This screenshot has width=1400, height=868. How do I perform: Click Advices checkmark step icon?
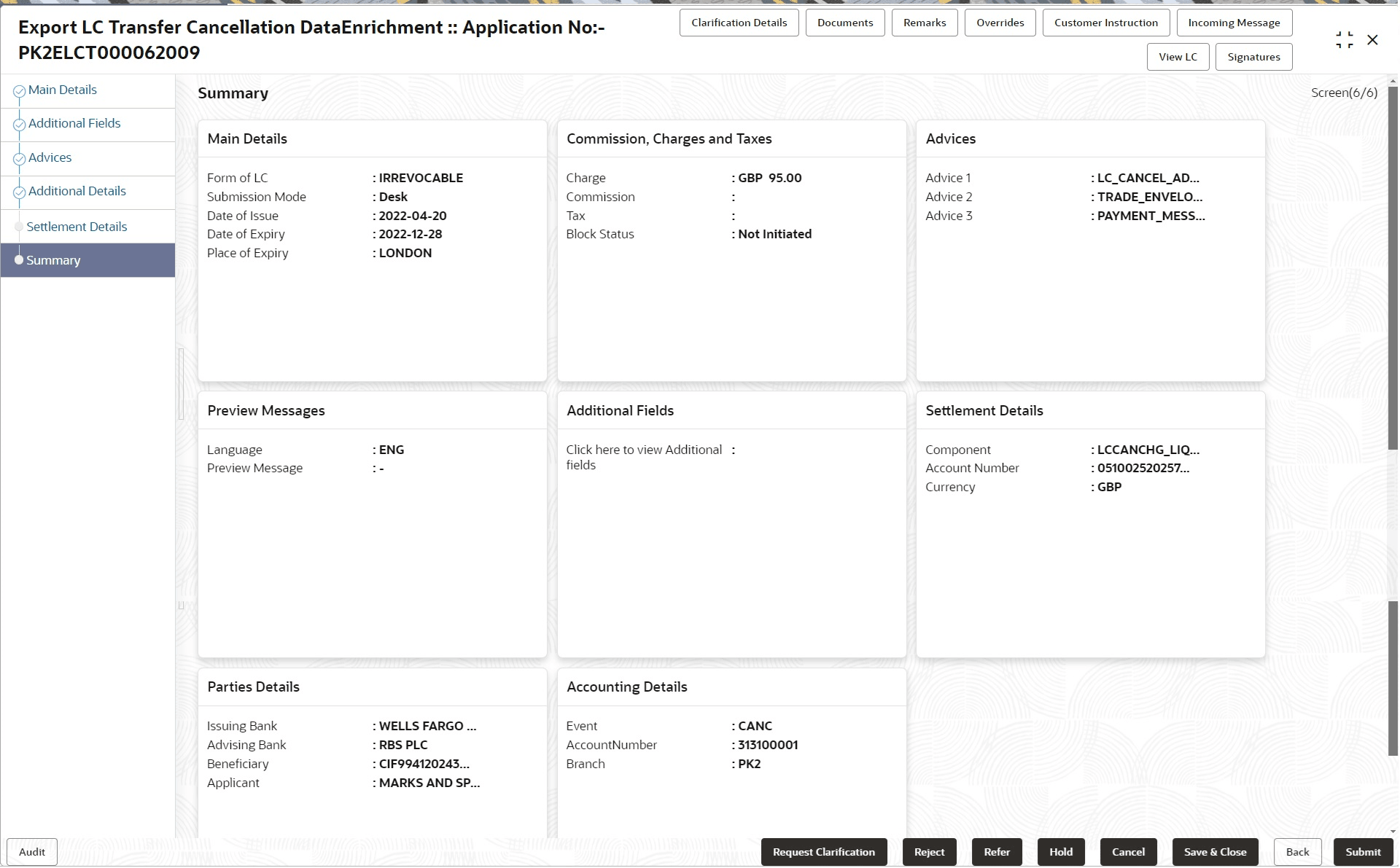(x=20, y=160)
